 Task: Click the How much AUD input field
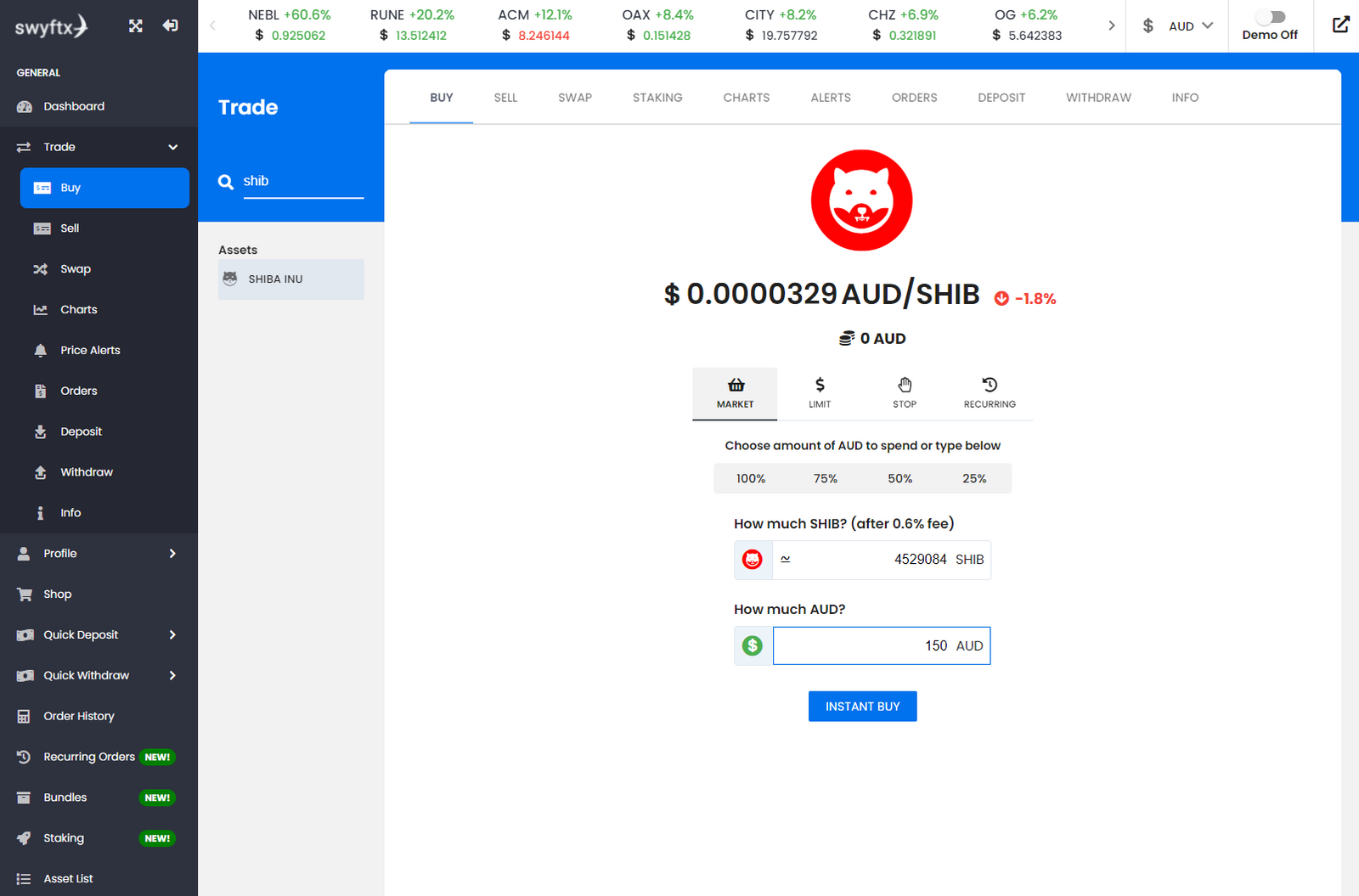pyautogui.click(x=882, y=645)
